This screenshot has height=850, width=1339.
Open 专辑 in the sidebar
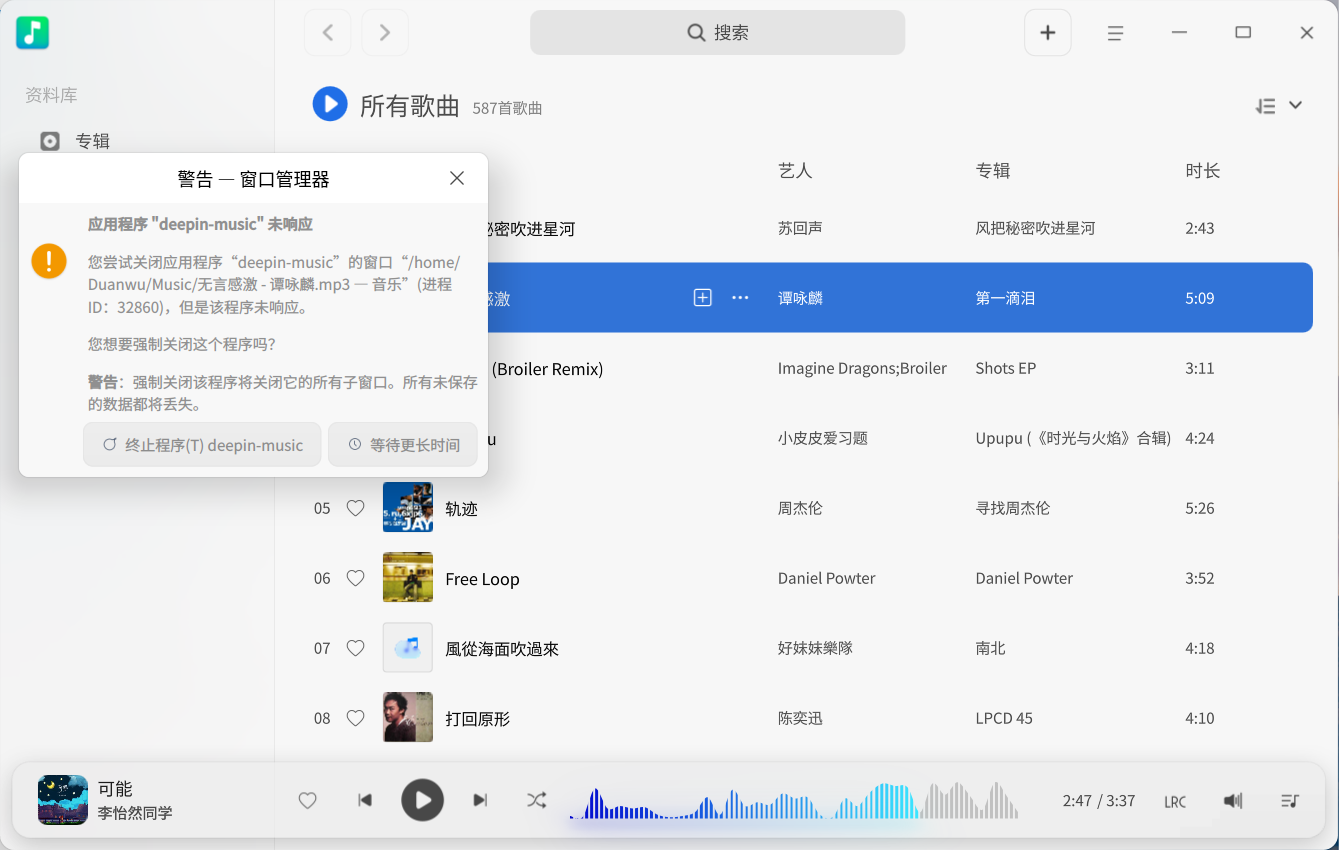point(77,141)
